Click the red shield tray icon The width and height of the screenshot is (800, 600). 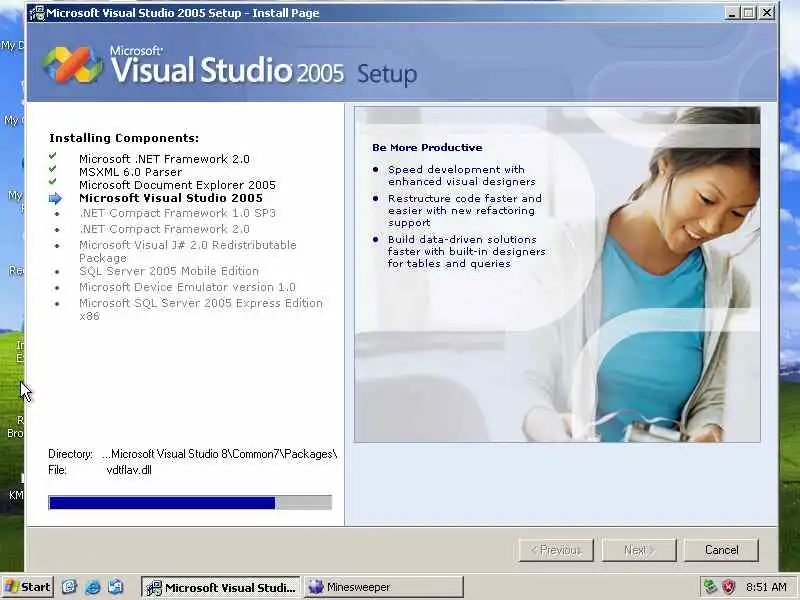(728, 587)
